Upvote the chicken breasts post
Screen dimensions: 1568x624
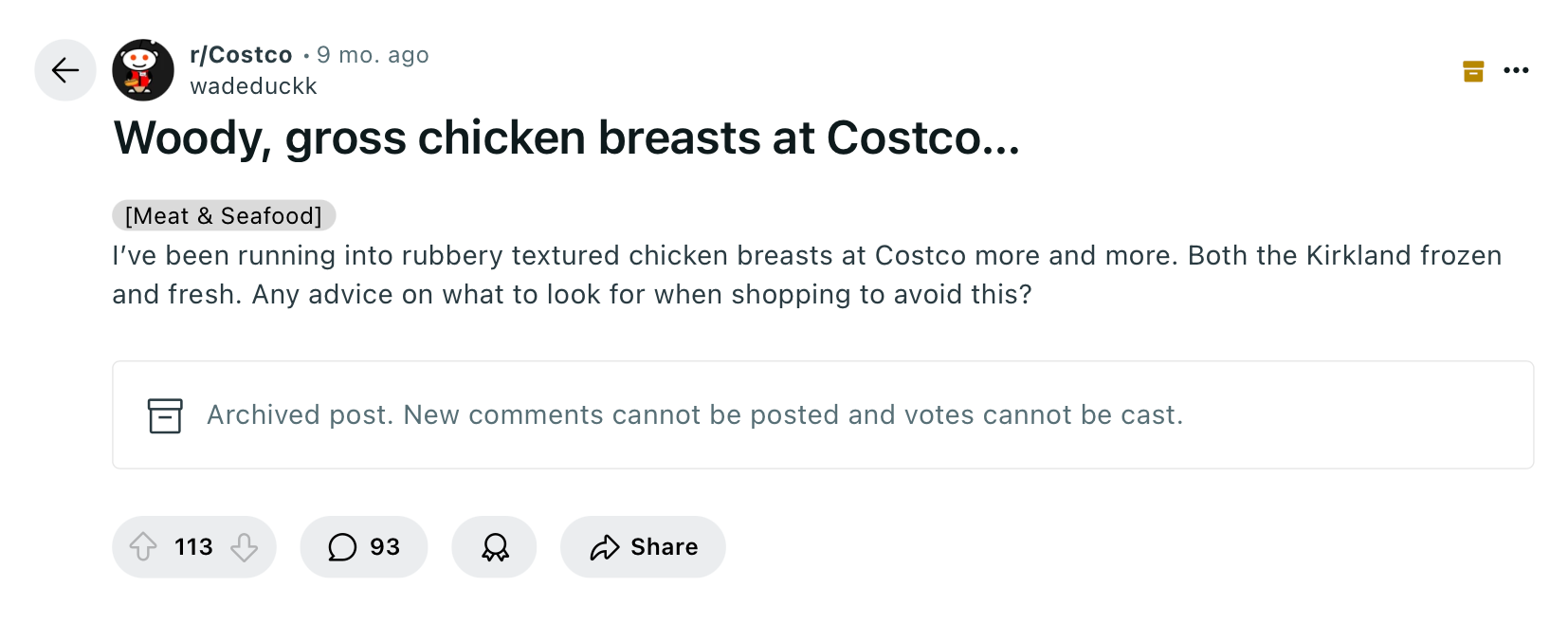pos(143,547)
